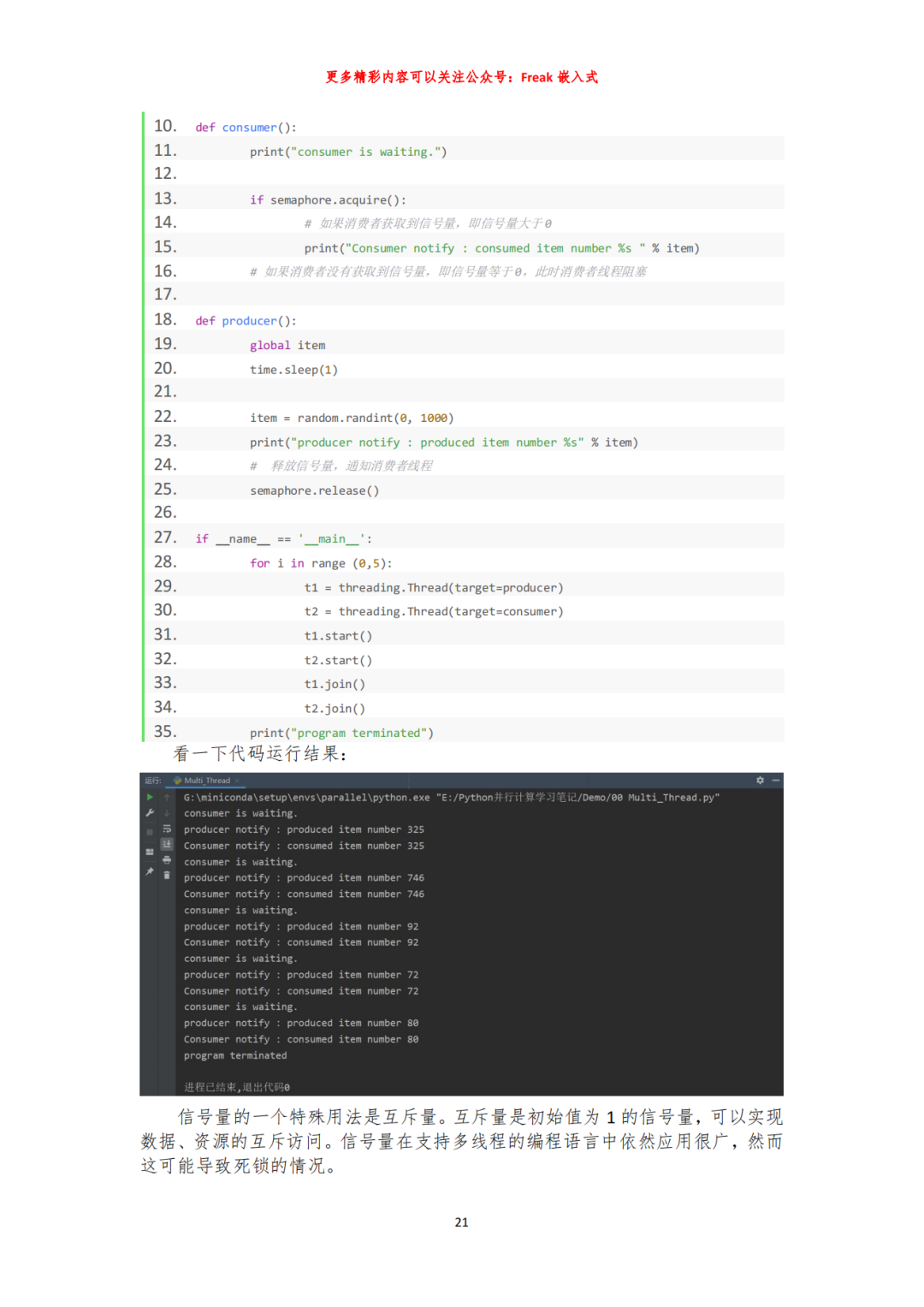Toggle soft-wrap in console output
Viewport: 924px width, 1307px height.
167,829
